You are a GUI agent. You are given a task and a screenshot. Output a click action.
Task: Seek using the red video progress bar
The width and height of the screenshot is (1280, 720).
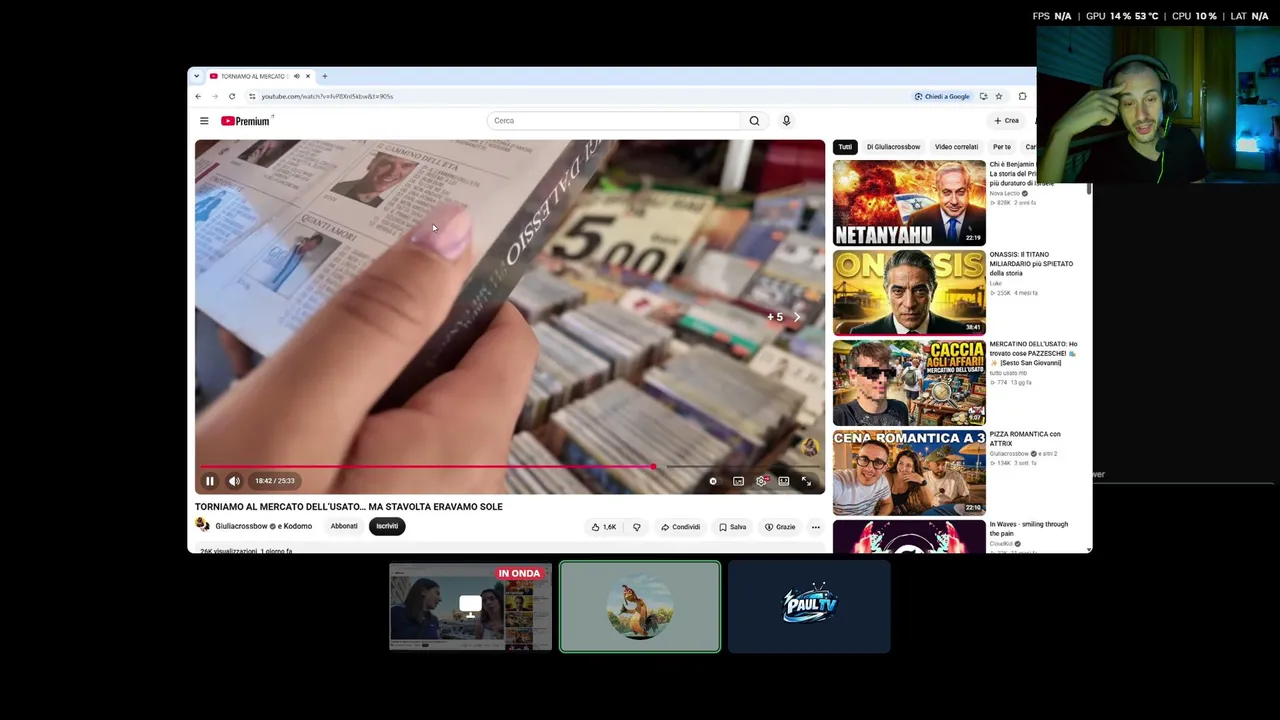(x=427, y=466)
